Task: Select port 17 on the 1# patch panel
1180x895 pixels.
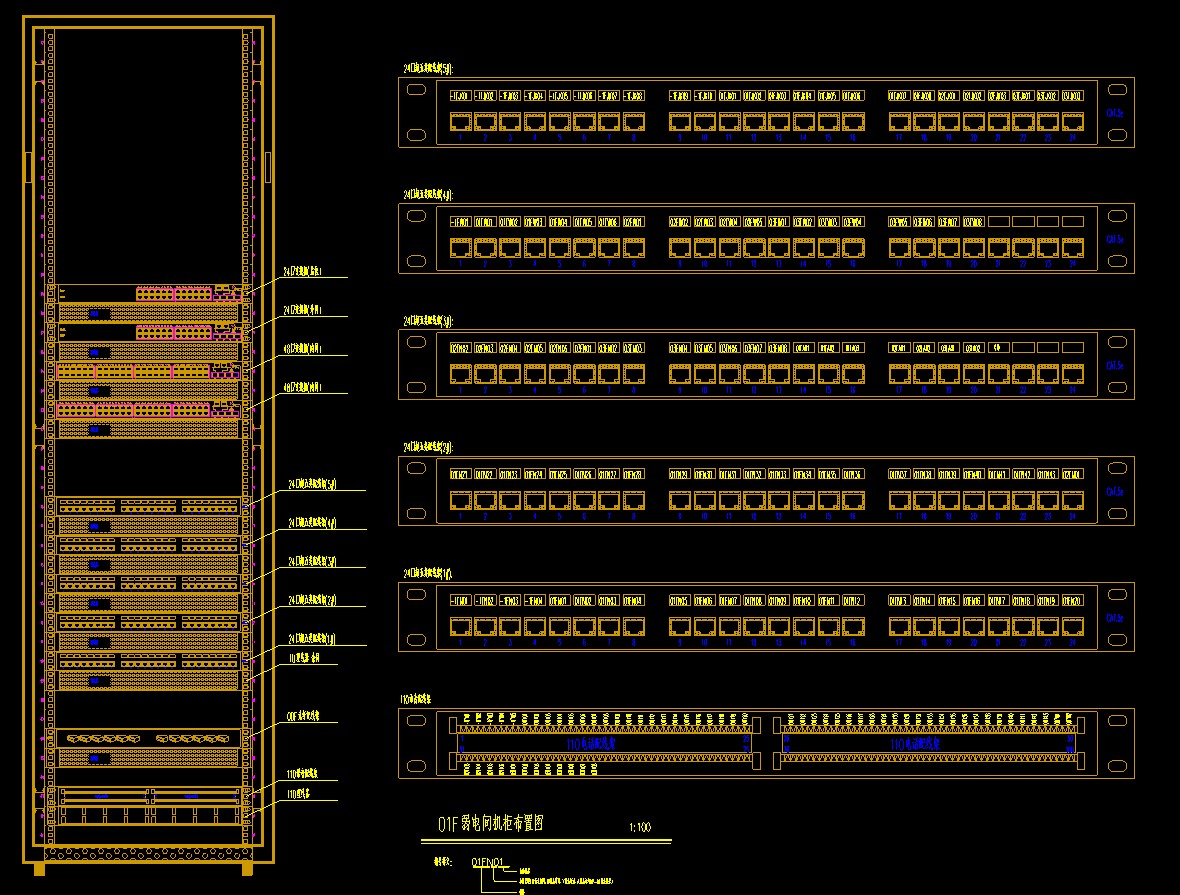Action: click(899, 626)
